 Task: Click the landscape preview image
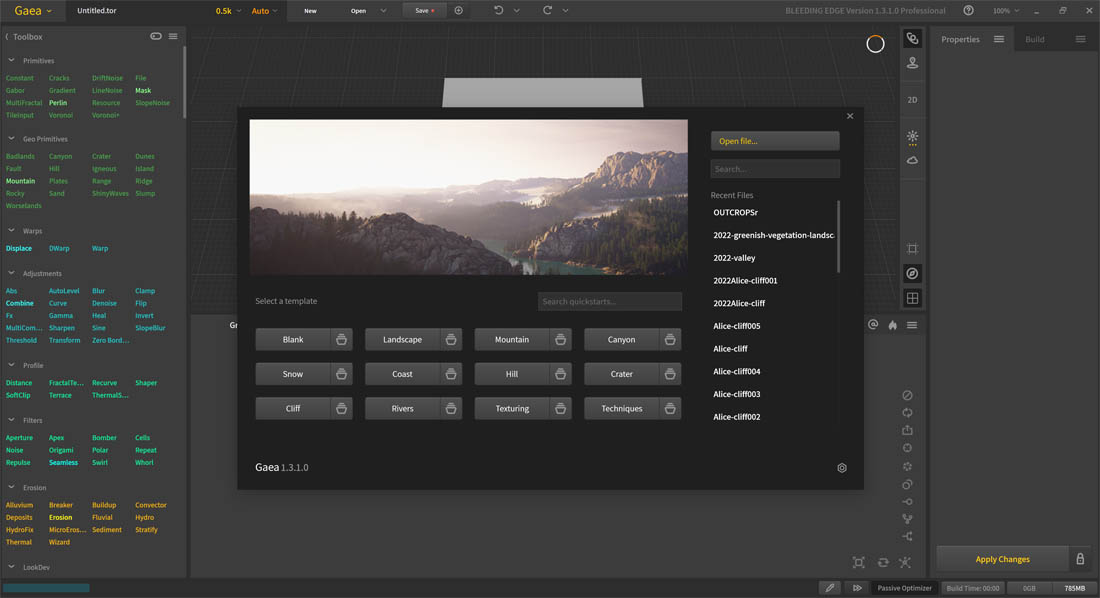pos(469,197)
